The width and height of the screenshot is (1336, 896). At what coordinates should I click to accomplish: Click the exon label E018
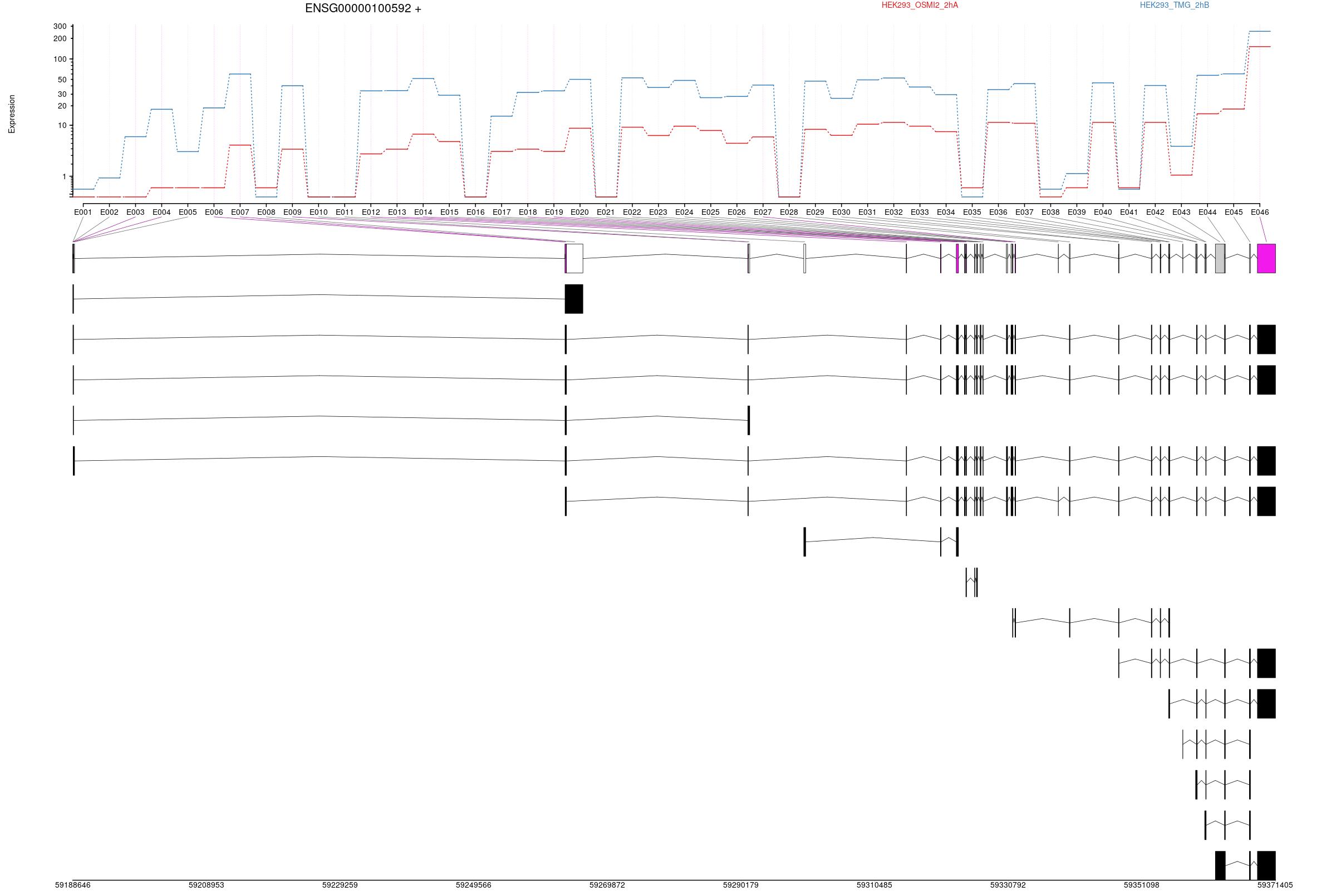[x=527, y=212]
